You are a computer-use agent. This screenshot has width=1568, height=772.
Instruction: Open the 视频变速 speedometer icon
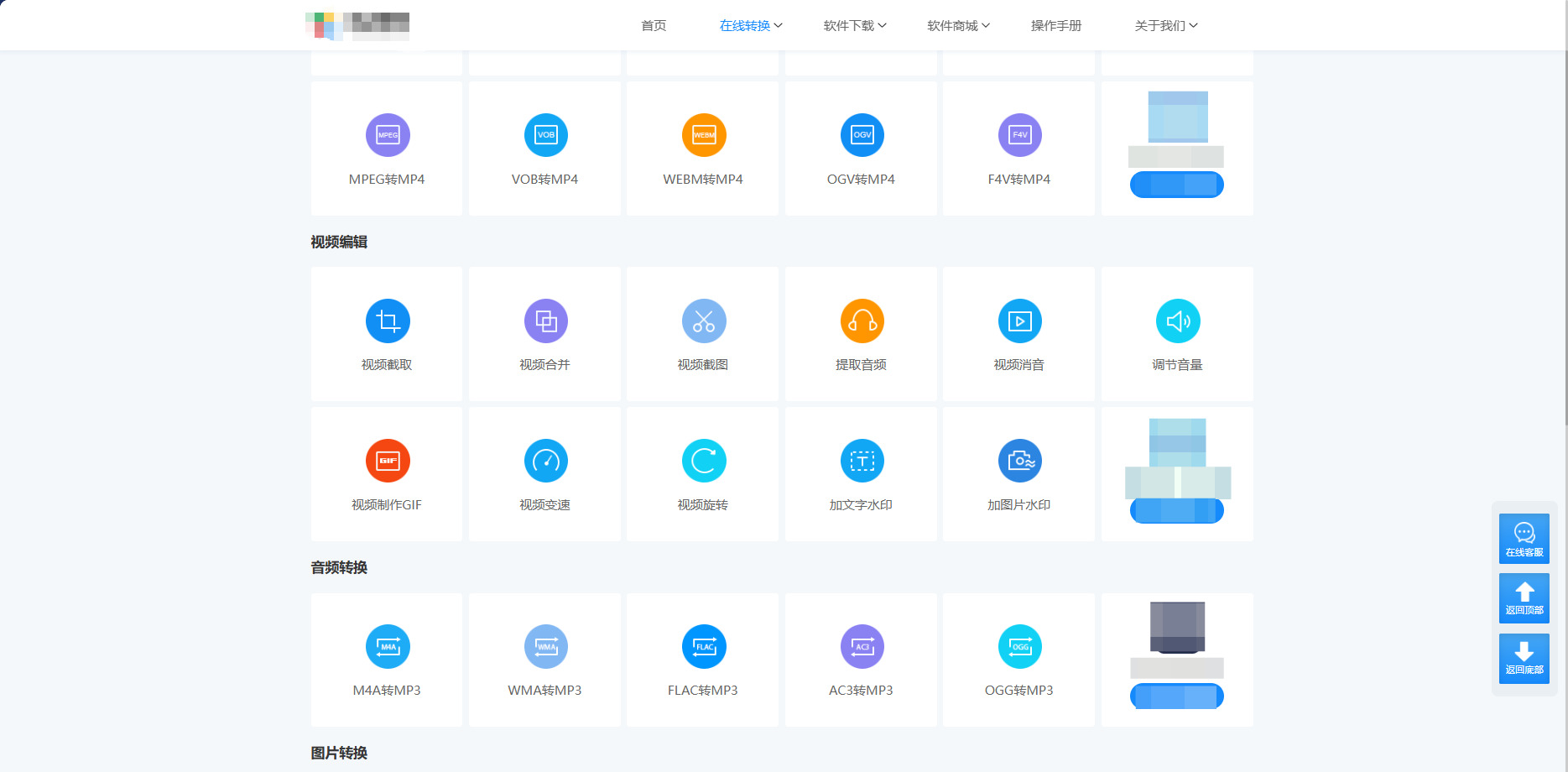pos(546,461)
